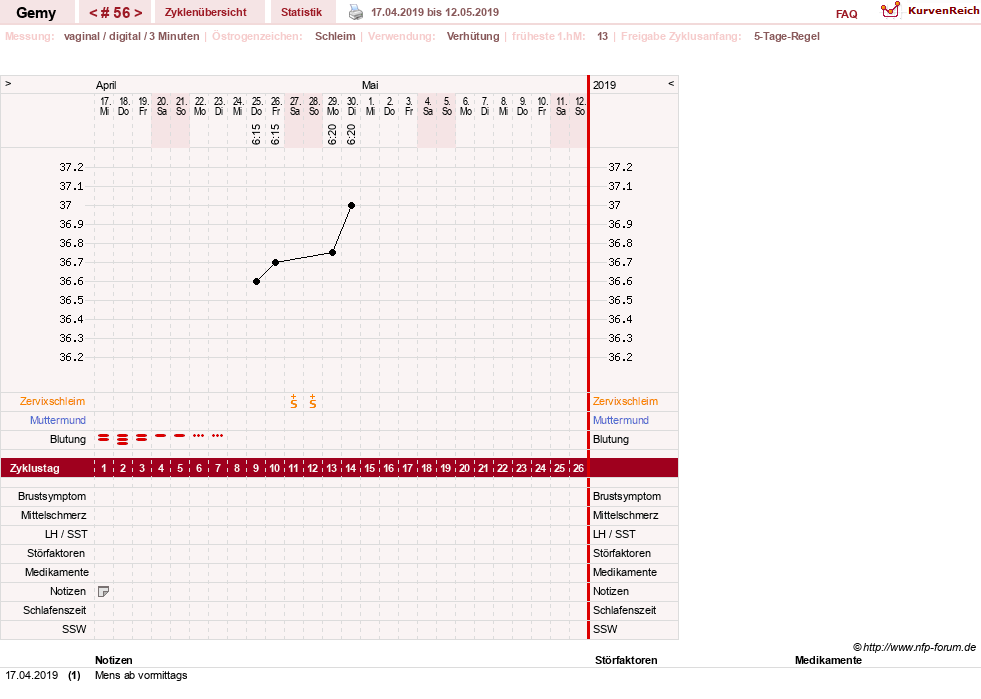
Task: Click date column 25. Do
Action: click(257, 106)
